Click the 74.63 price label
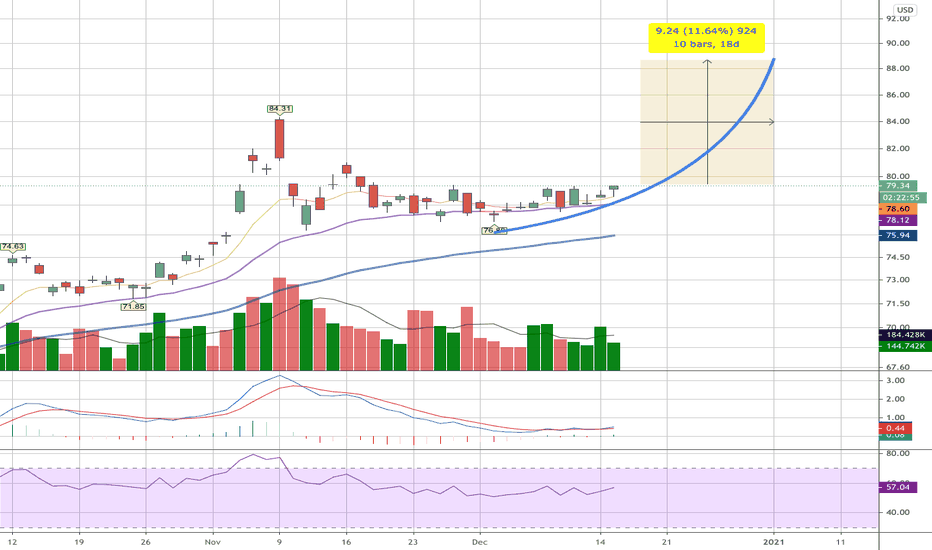Screen dimensions: 932x550 tap(12, 246)
